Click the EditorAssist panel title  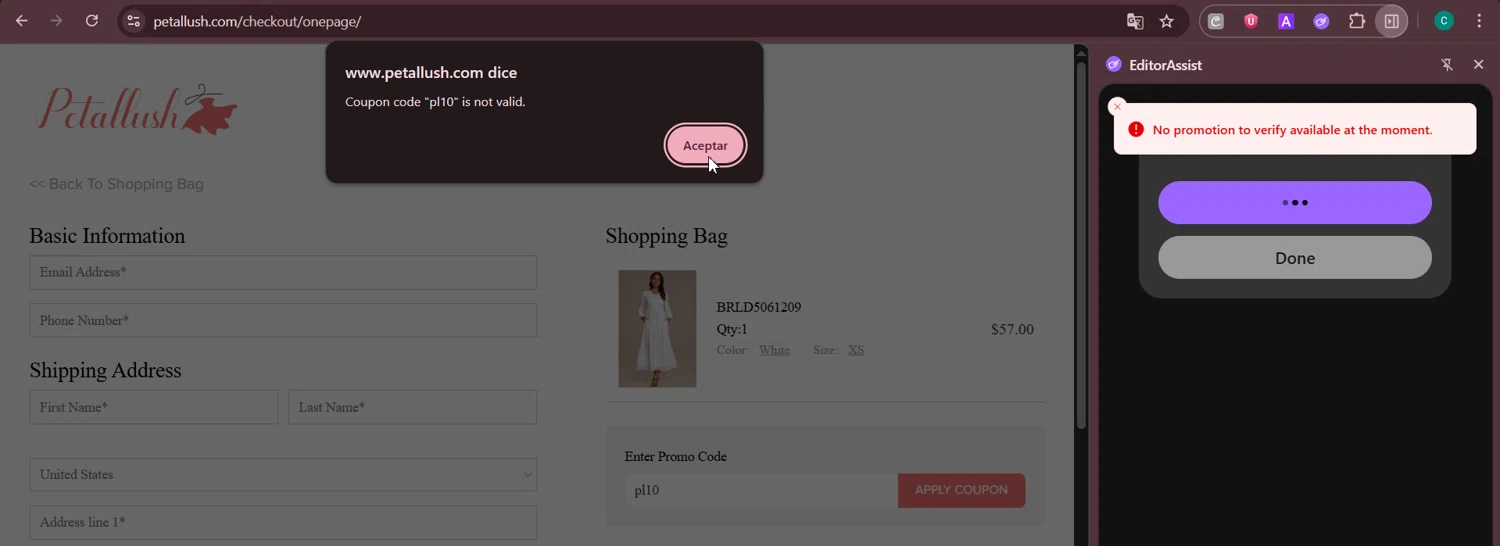click(x=1165, y=65)
